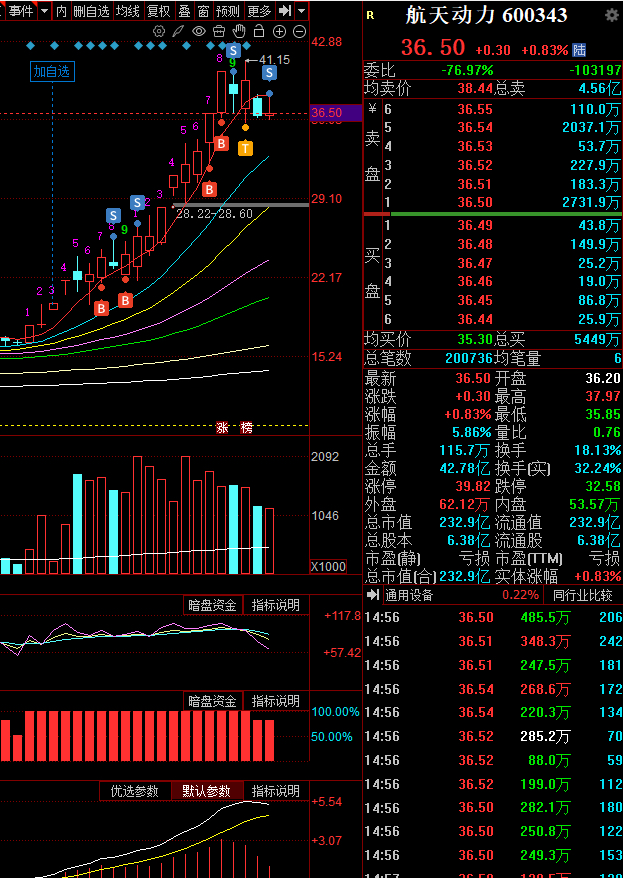Screen dimensions: 623x878
Task: Click the 陆 badge after +0.83%
Action: [579, 50]
